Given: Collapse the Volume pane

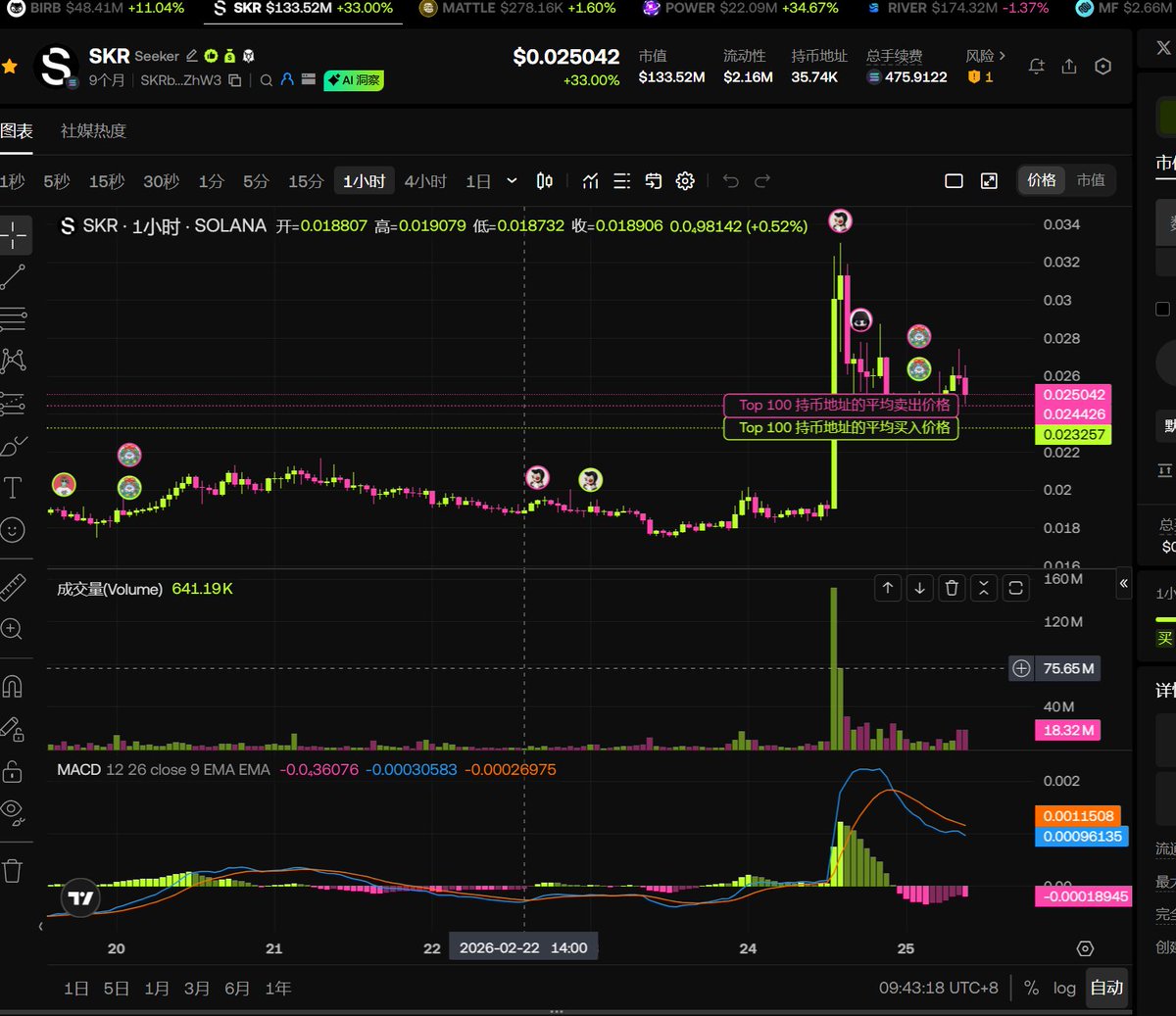Looking at the screenshot, I should (984, 588).
